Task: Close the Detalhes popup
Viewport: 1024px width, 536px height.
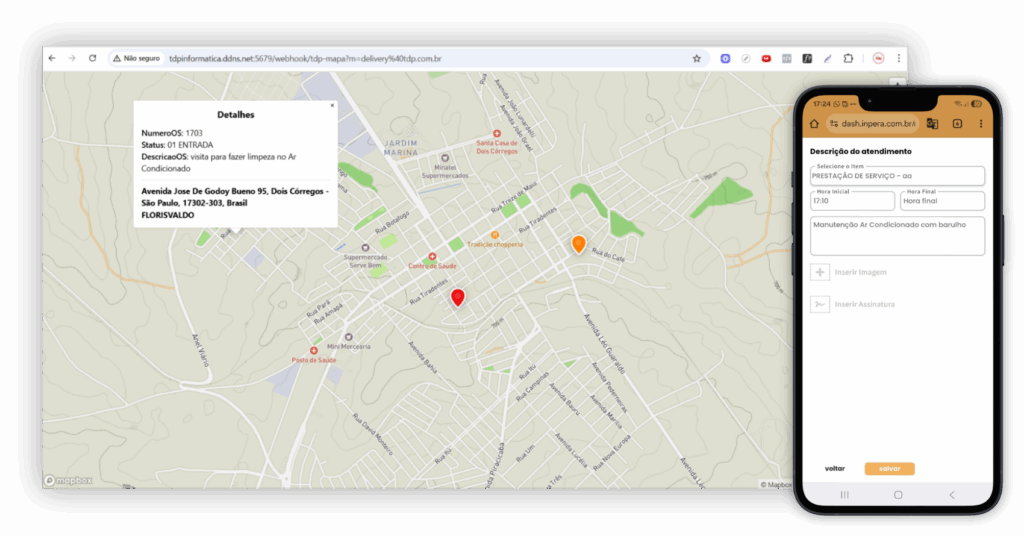Action: (332, 105)
